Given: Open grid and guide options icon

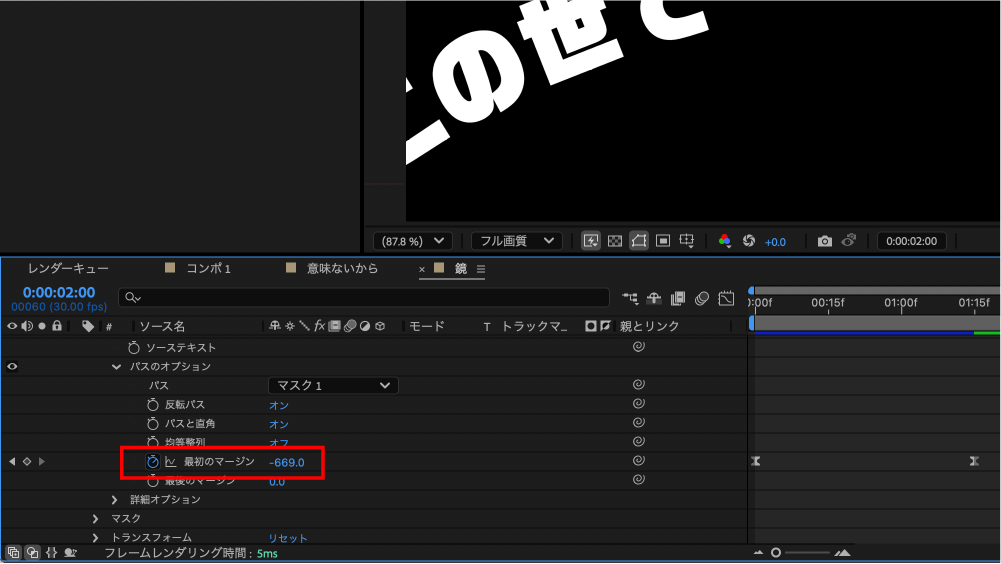Looking at the screenshot, I should pos(687,241).
